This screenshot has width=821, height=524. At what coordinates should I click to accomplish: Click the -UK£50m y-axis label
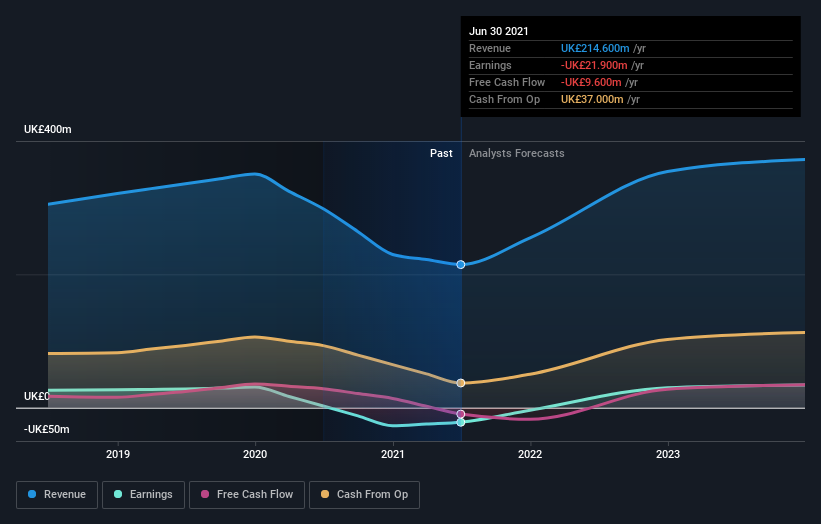click(x=47, y=429)
